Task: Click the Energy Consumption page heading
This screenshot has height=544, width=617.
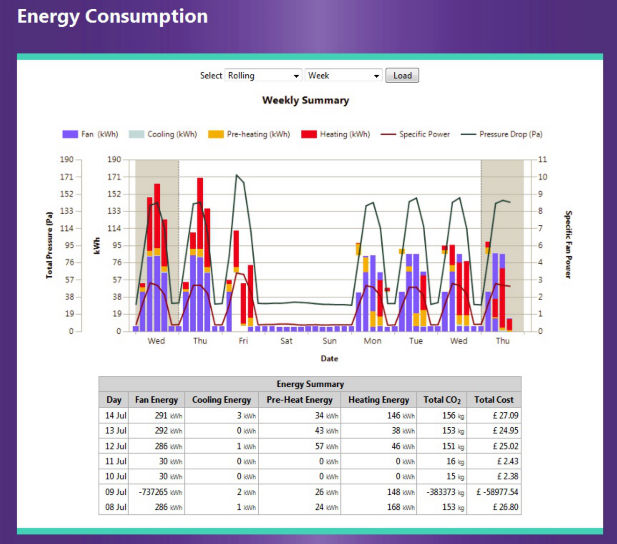Action: tap(113, 17)
